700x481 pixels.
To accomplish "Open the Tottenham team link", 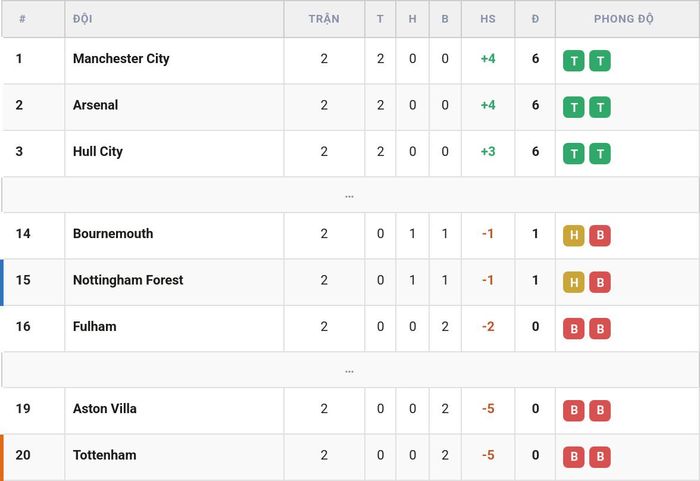I will (x=104, y=455).
